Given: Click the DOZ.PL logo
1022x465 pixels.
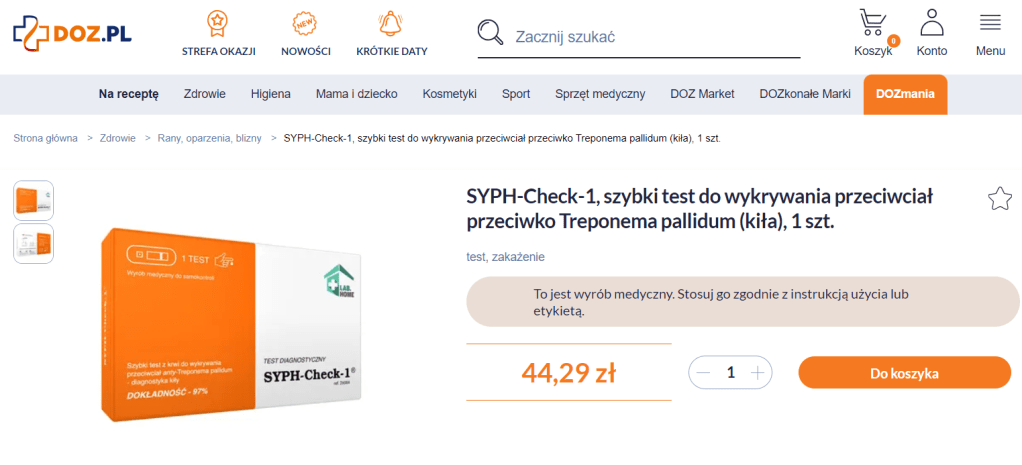Looking at the screenshot, I should (72, 34).
